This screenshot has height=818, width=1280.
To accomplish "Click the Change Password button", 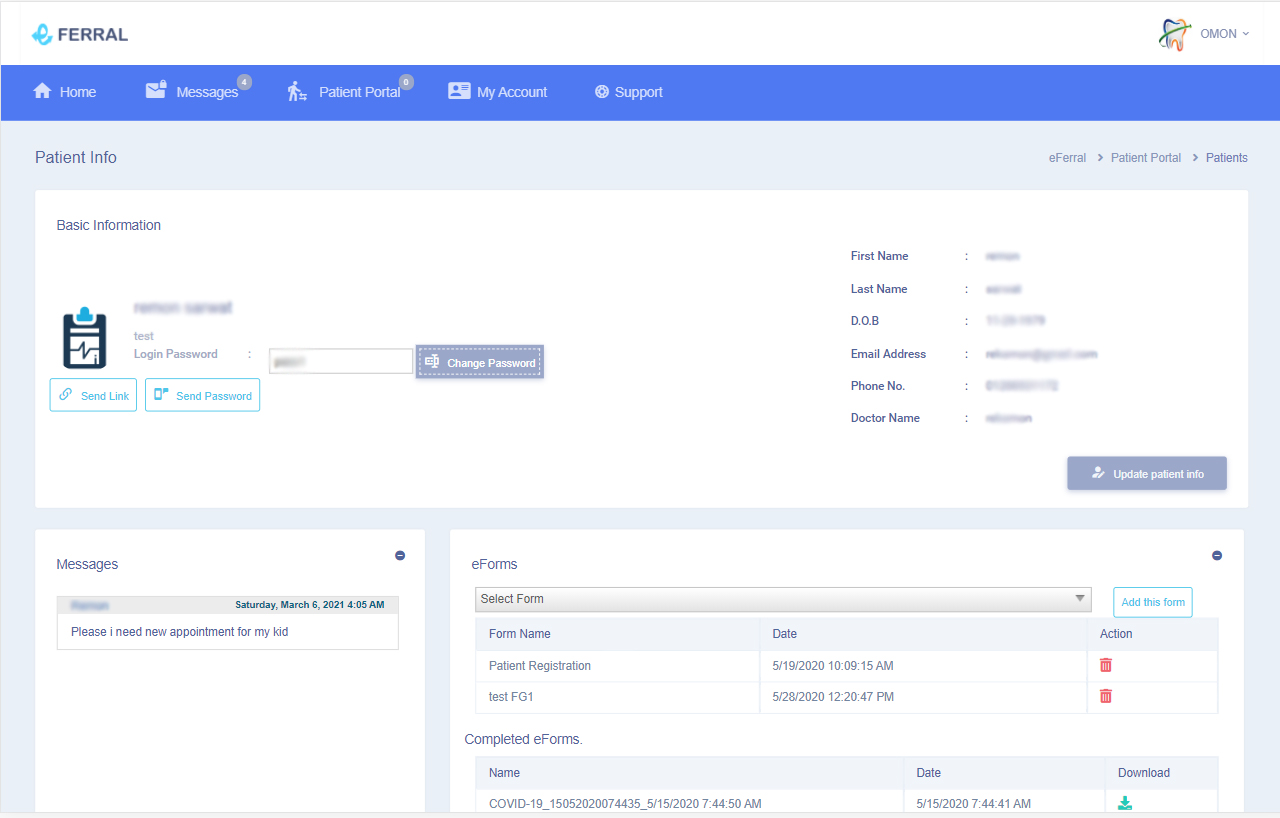I will 480,362.
